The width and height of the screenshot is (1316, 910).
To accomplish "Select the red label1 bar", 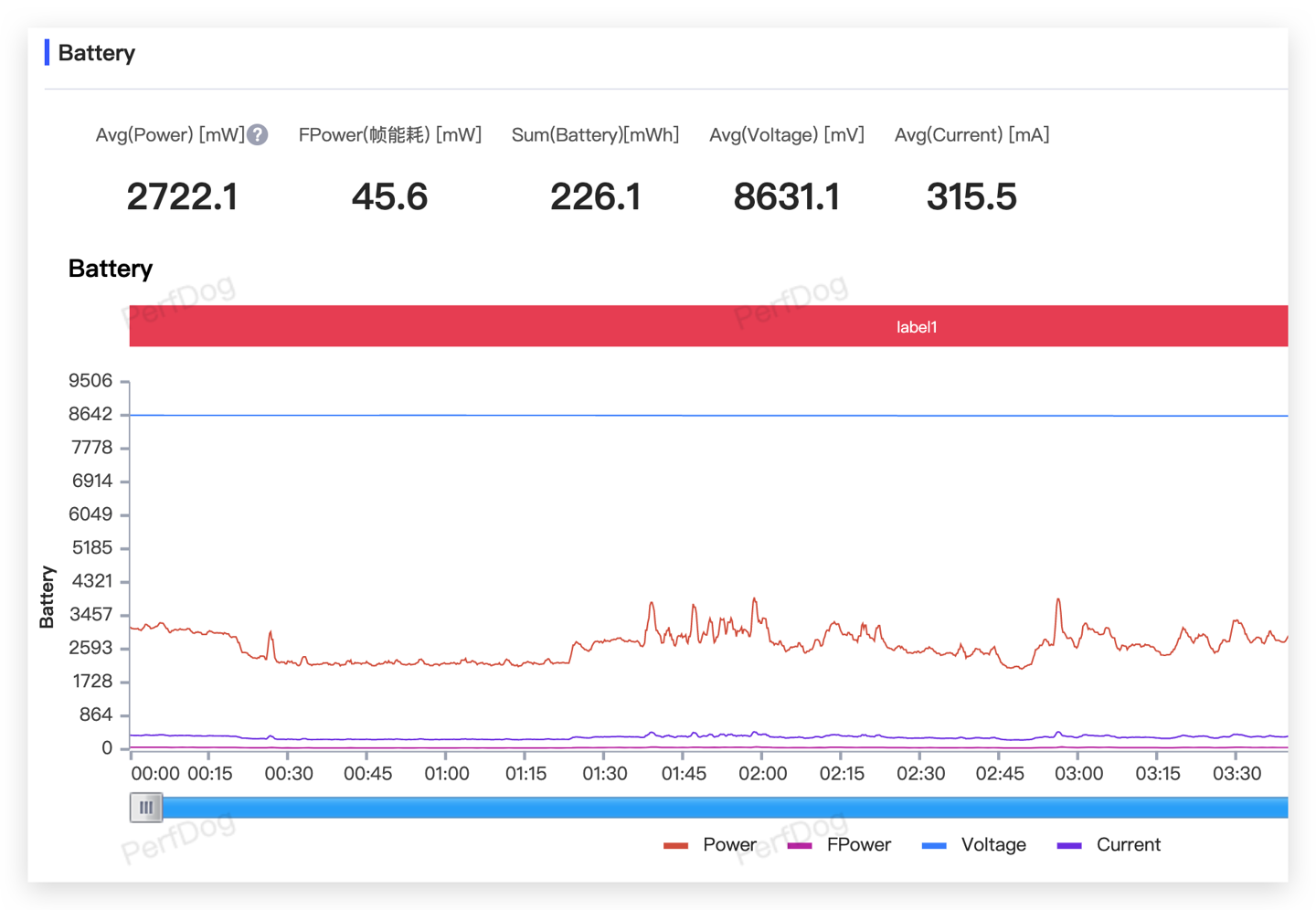I will click(x=708, y=326).
